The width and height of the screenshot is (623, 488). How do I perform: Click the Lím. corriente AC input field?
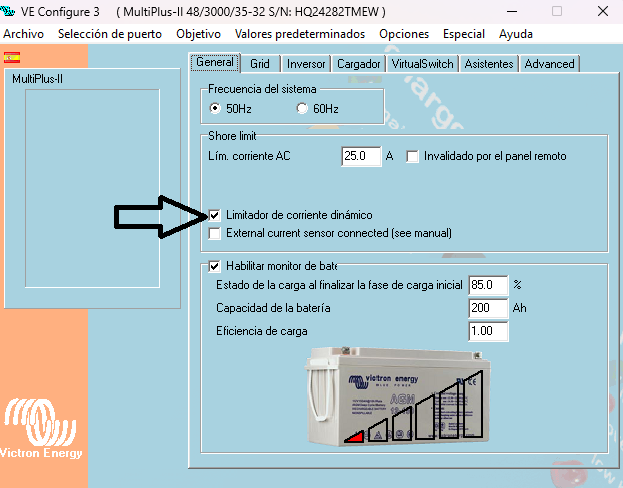[361, 156]
